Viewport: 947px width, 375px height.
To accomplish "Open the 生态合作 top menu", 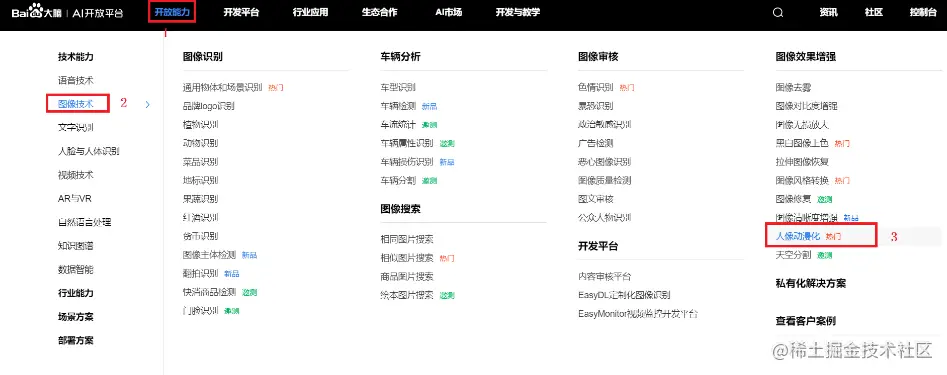I will tap(379, 12).
